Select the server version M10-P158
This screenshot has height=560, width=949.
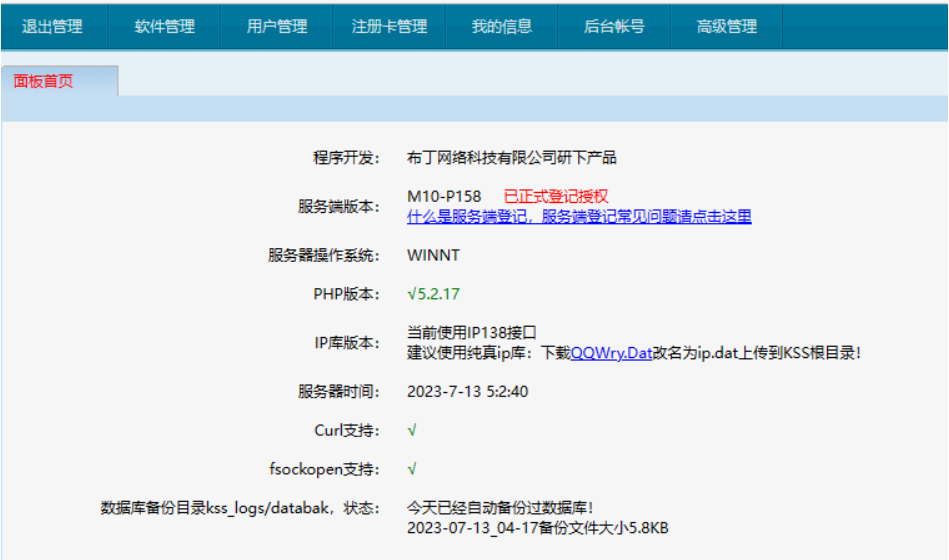click(x=444, y=196)
